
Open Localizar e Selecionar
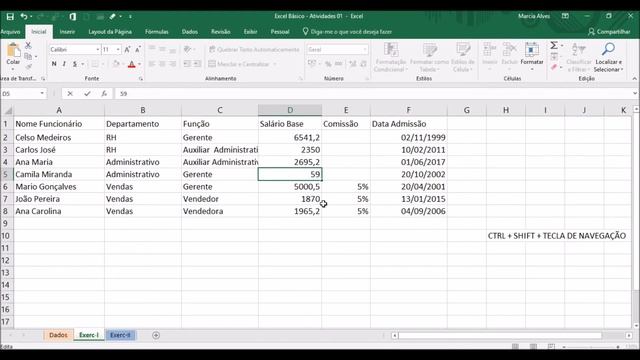608,57
